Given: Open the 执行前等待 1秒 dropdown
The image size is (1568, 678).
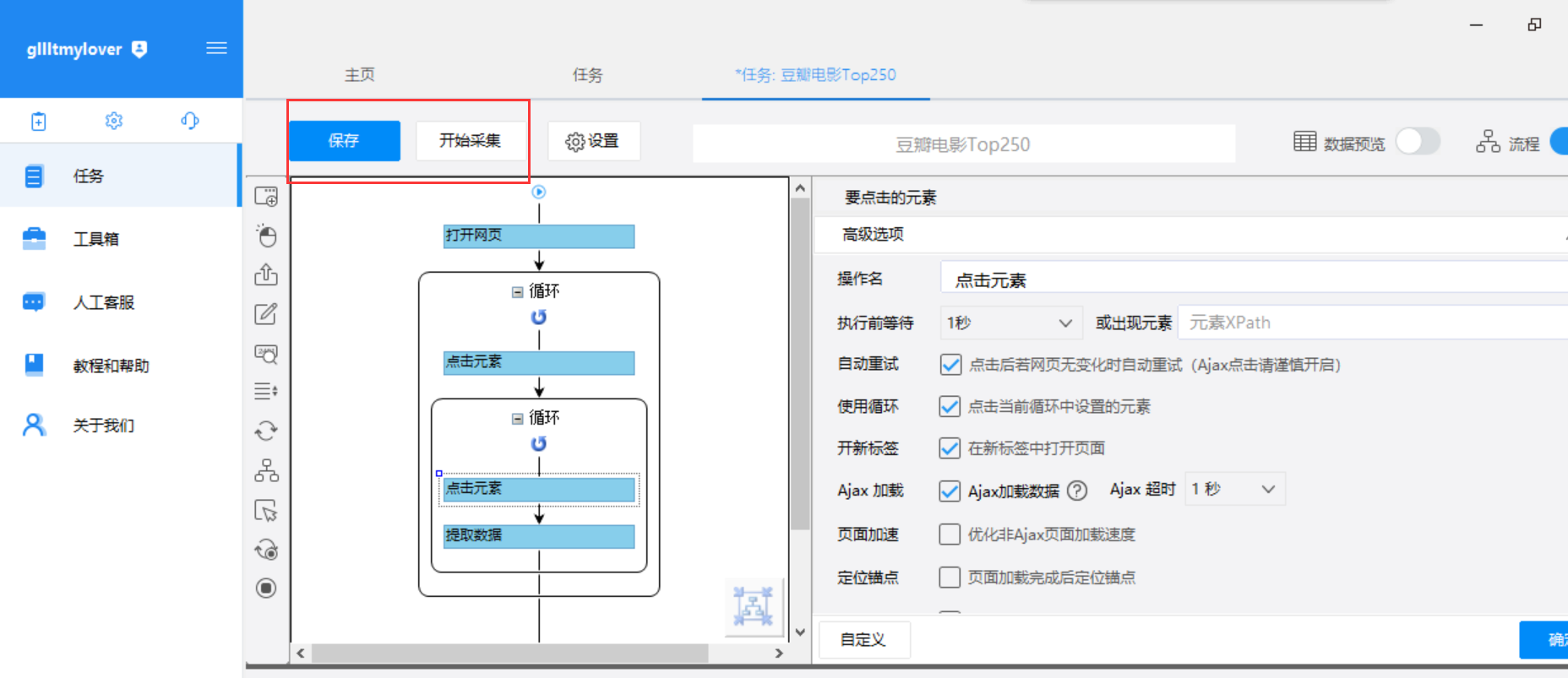Looking at the screenshot, I should point(1010,323).
